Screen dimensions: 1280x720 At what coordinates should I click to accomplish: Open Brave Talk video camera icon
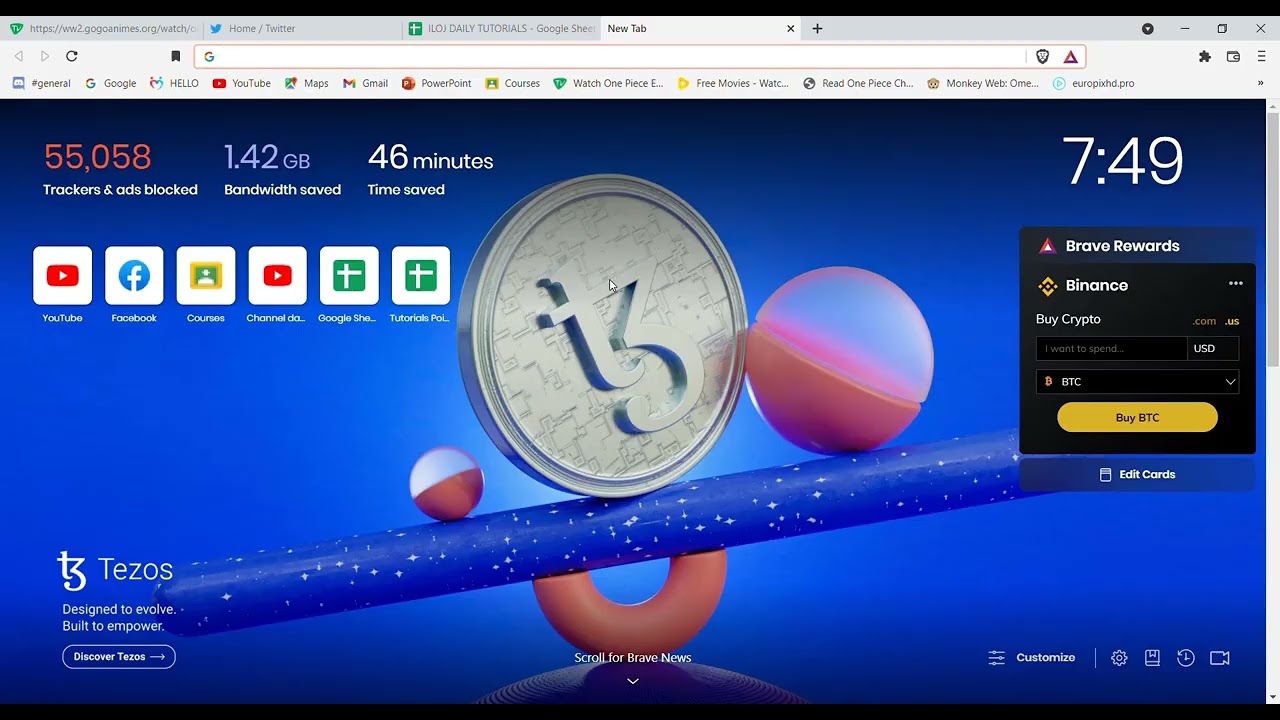[1220, 658]
